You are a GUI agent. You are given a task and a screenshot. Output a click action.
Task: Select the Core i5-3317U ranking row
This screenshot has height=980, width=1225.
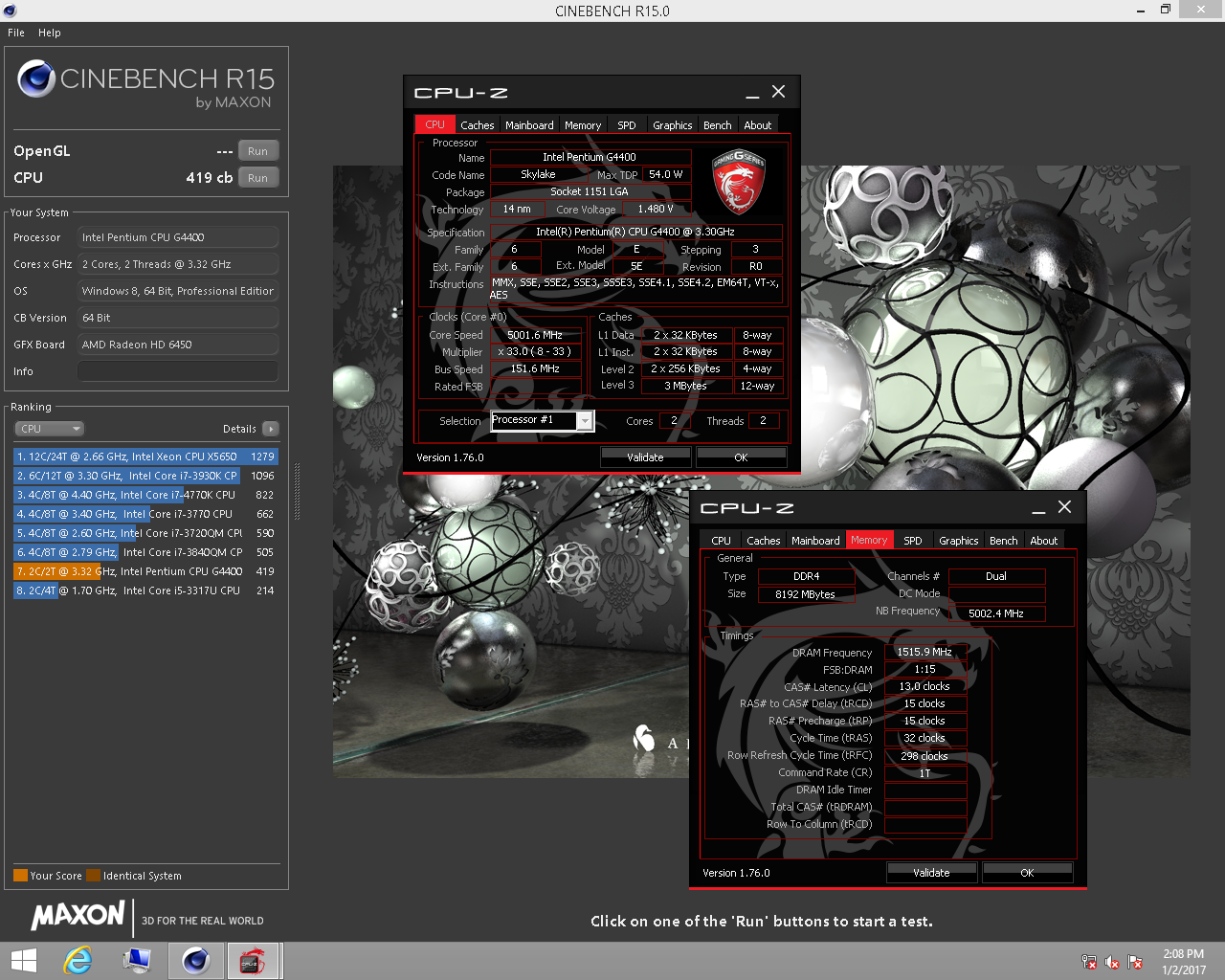[145, 590]
